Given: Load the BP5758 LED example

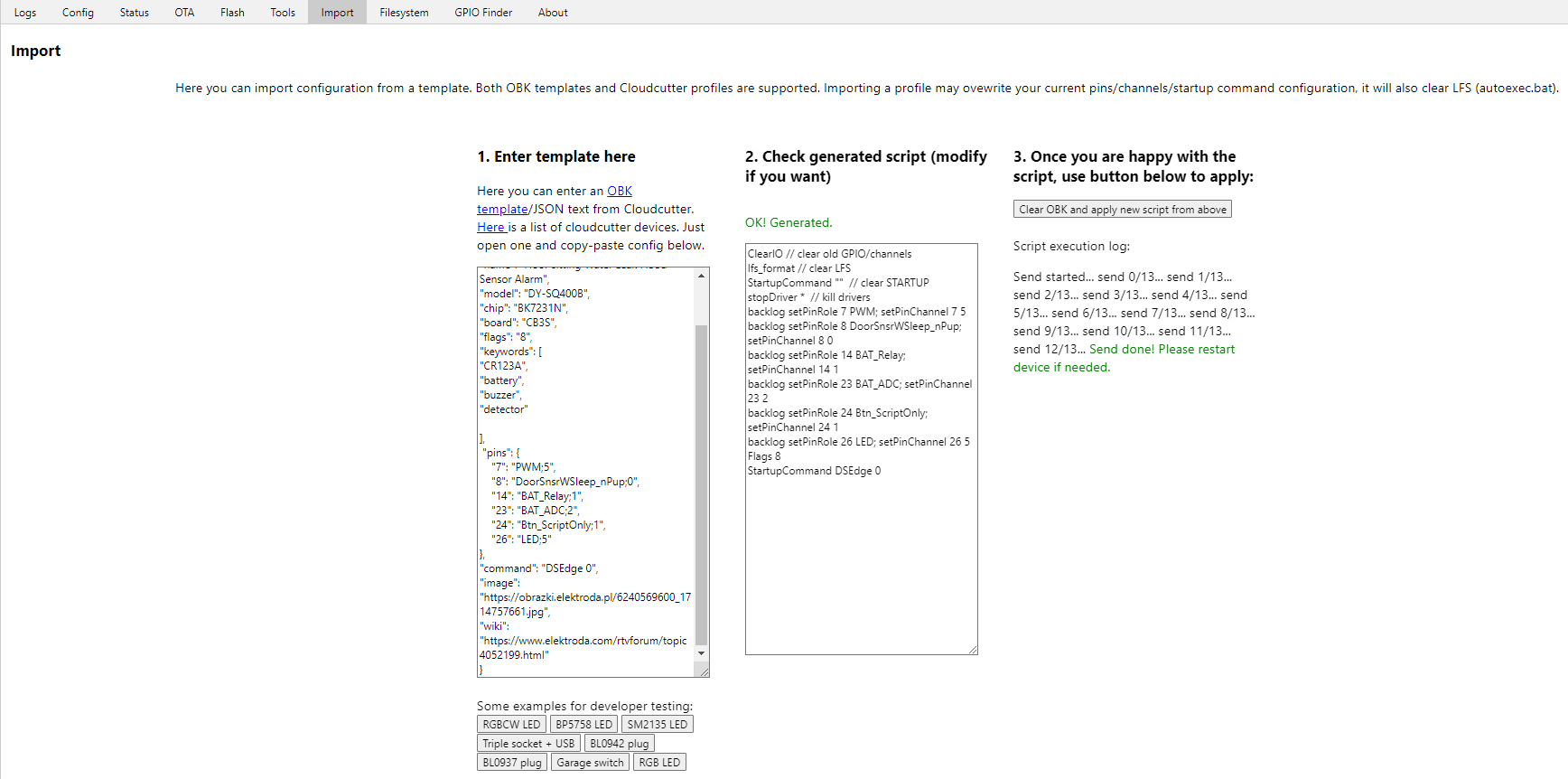Looking at the screenshot, I should point(583,725).
